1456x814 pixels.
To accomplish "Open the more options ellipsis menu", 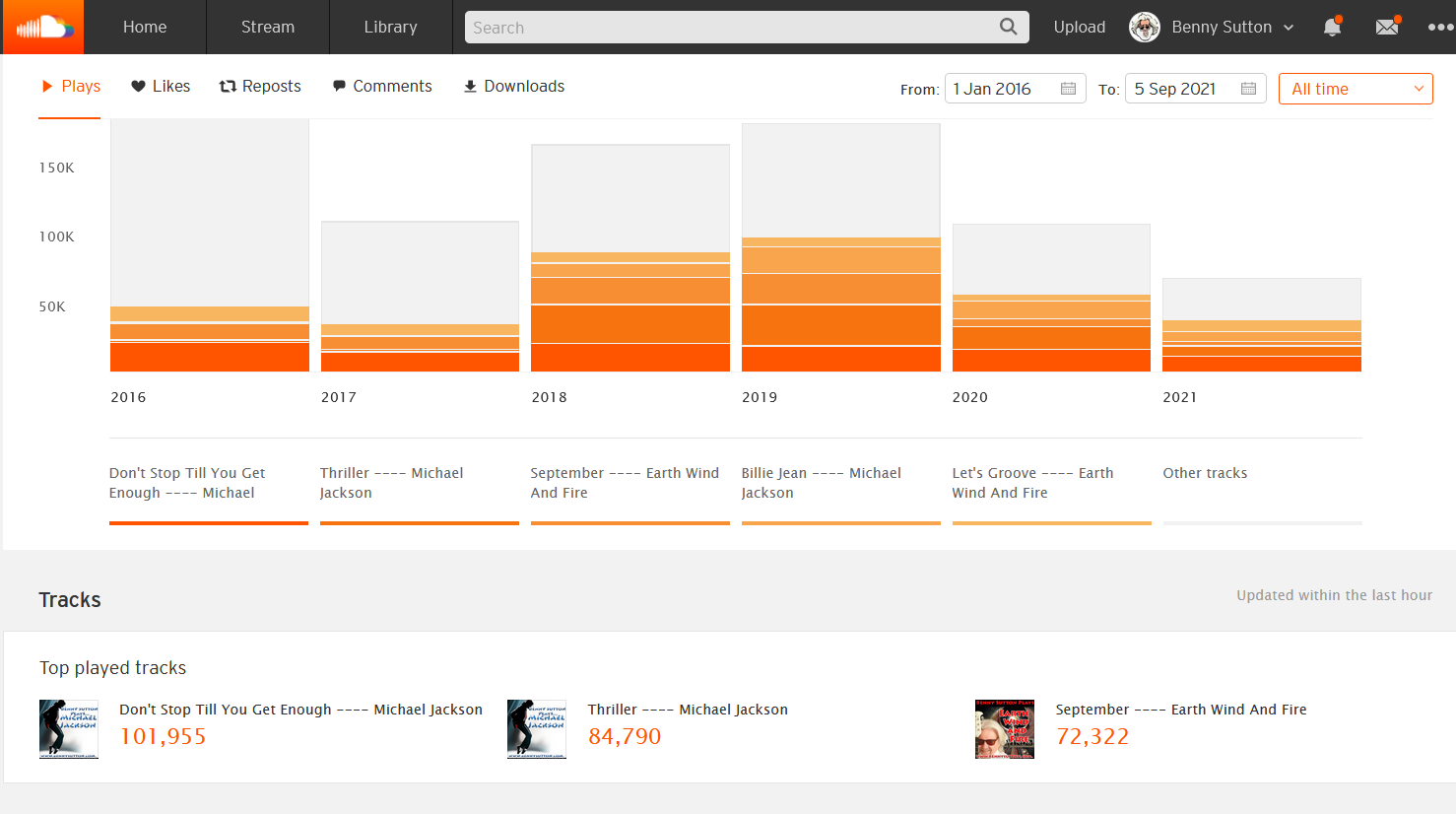I will [x=1440, y=28].
